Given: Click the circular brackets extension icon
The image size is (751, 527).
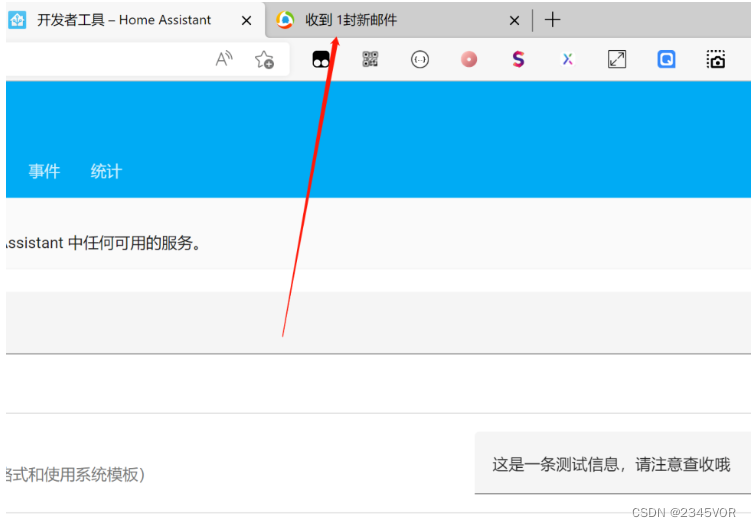Looking at the screenshot, I should 420,59.
